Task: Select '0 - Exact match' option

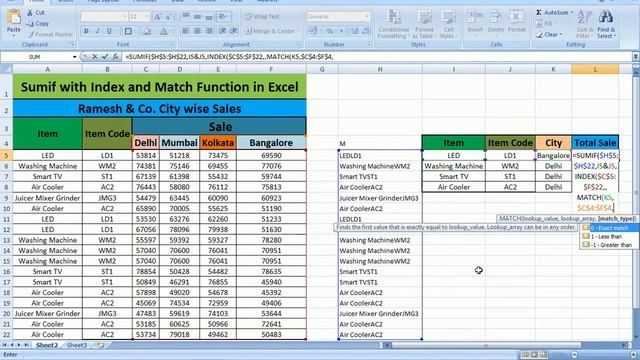Action: point(609,228)
